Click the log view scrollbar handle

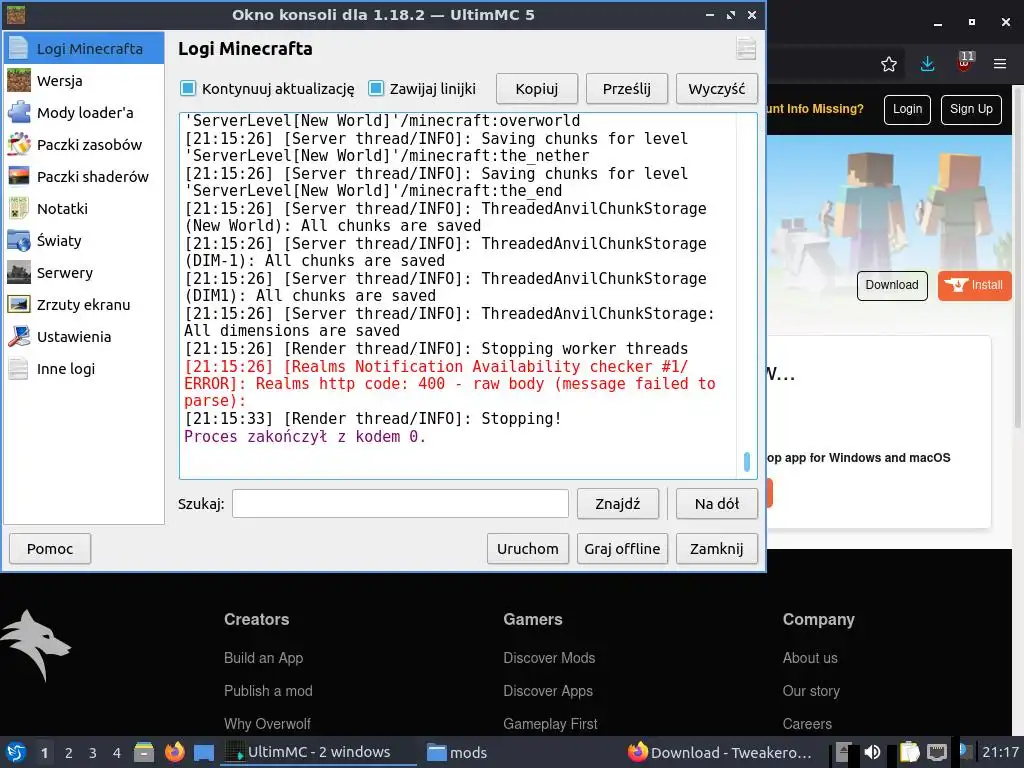[746, 461]
